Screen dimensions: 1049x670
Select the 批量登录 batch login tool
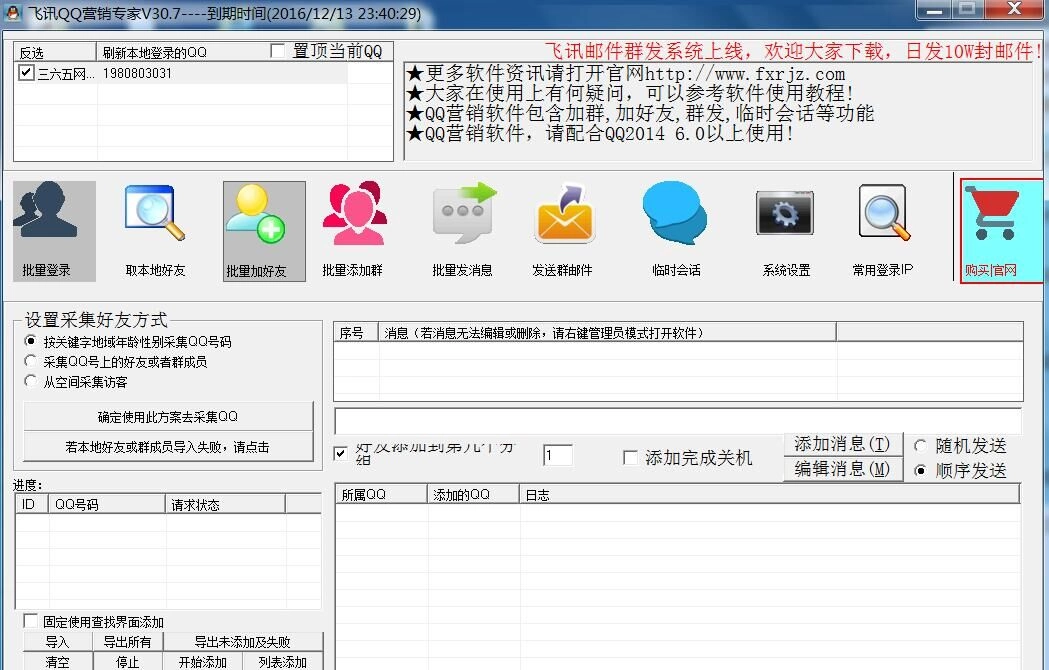pyautogui.click(x=52, y=230)
